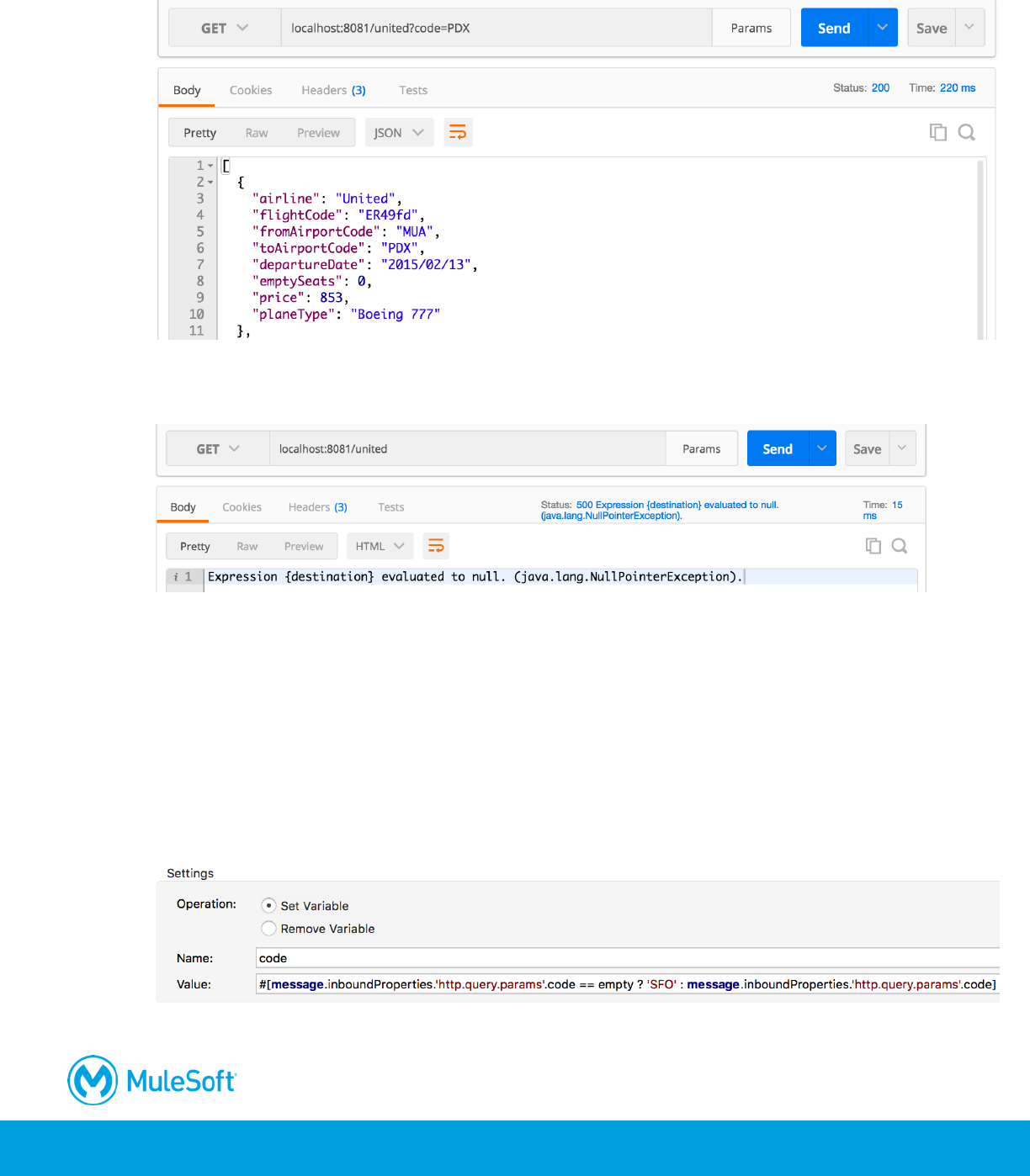This screenshot has width=1030, height=1176.
Task: Open the JSON format dropdown
Action: (400, 132)
